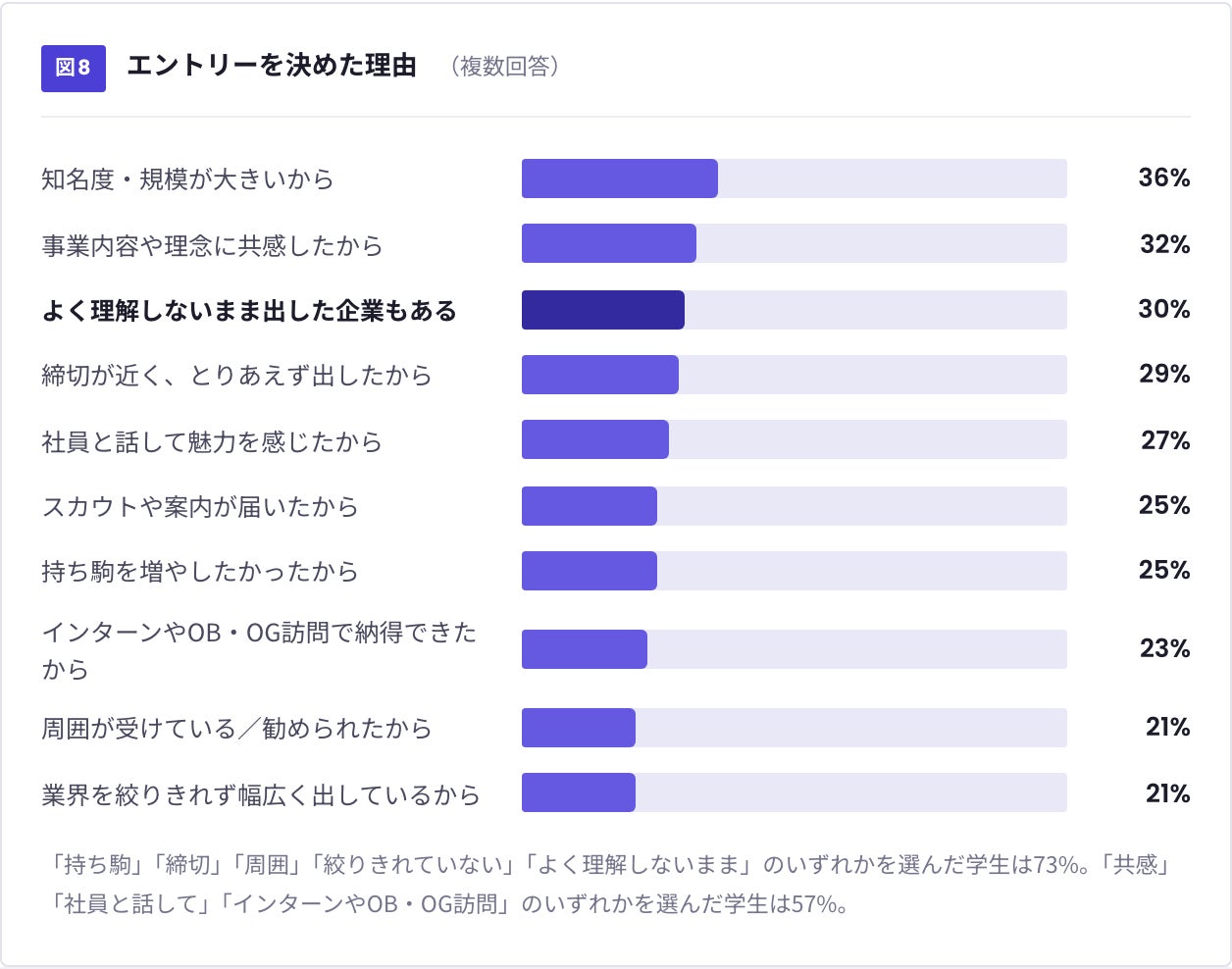Select the label 事業内容や理念に共感したから
This screenshot has width=1232, height=969.
pyautogui.click(x=212, y=245)
